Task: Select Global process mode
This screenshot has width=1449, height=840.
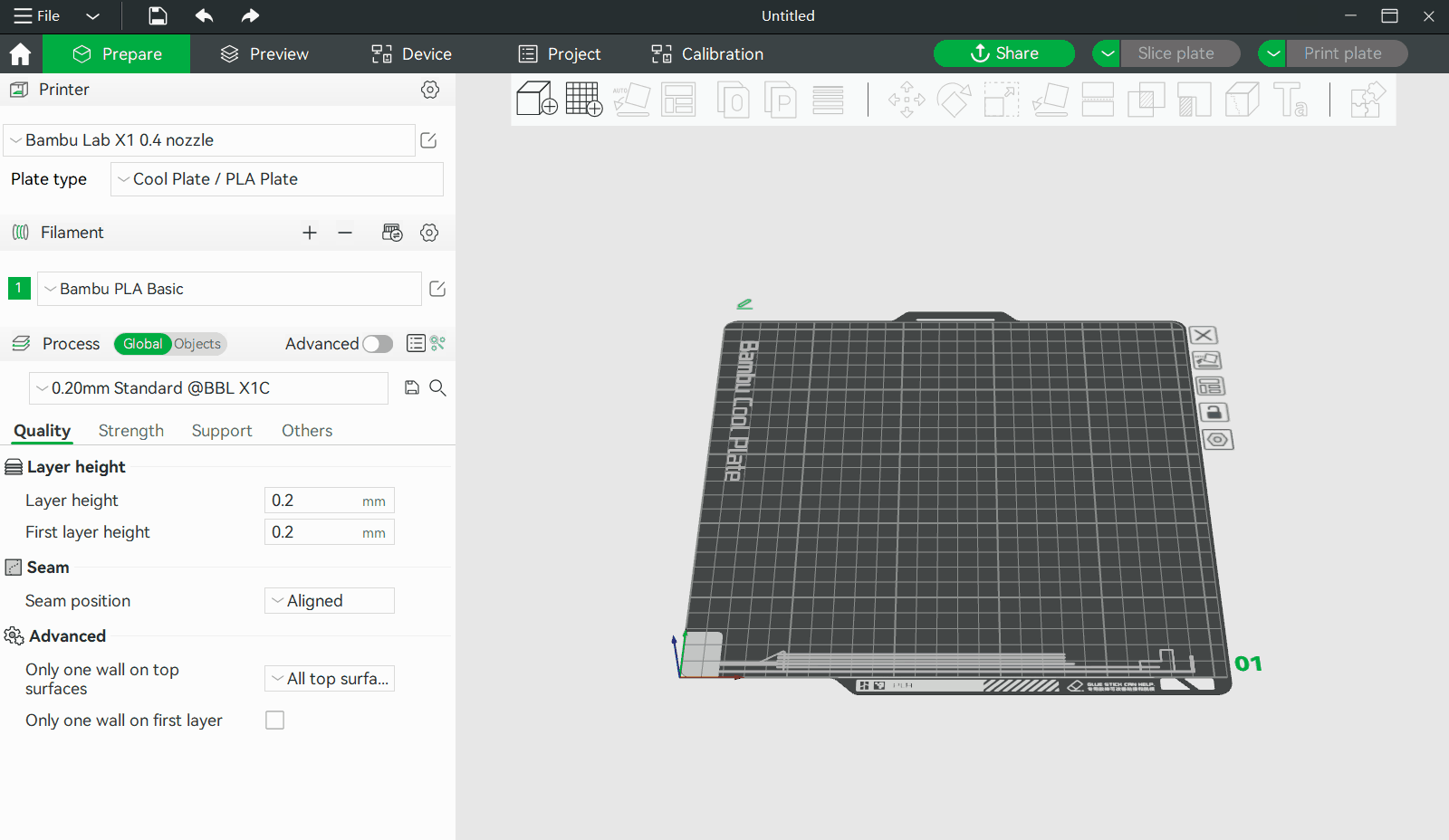Action: tap(142, 344)
